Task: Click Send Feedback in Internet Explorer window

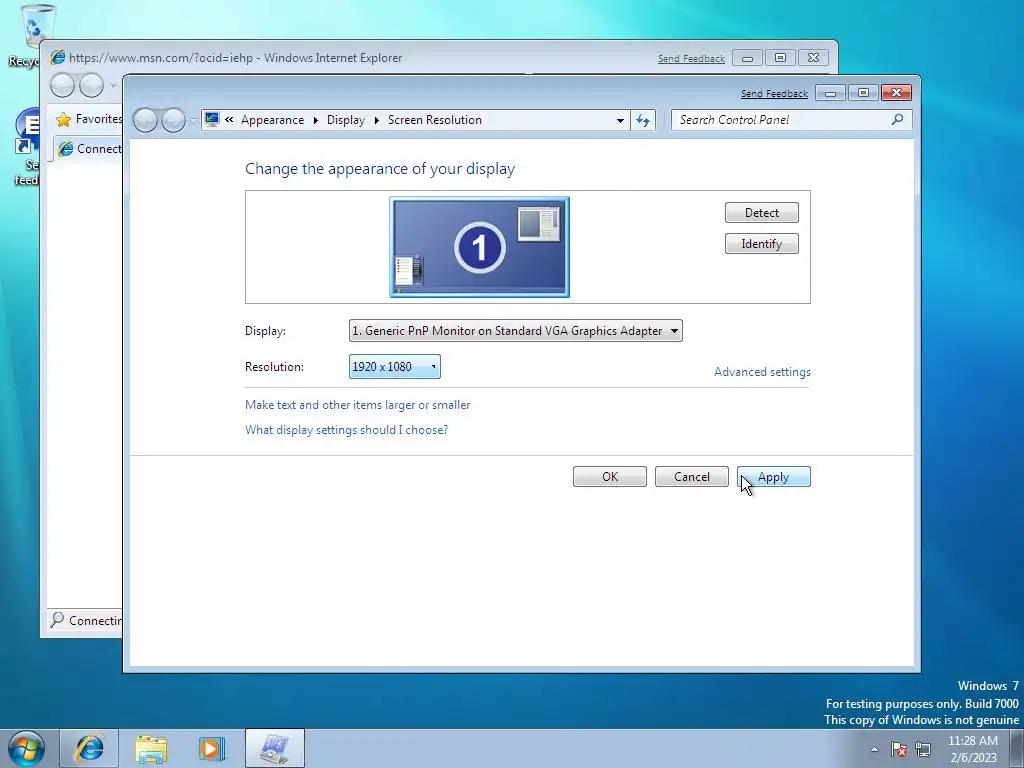Action: [x=691, y=59]
